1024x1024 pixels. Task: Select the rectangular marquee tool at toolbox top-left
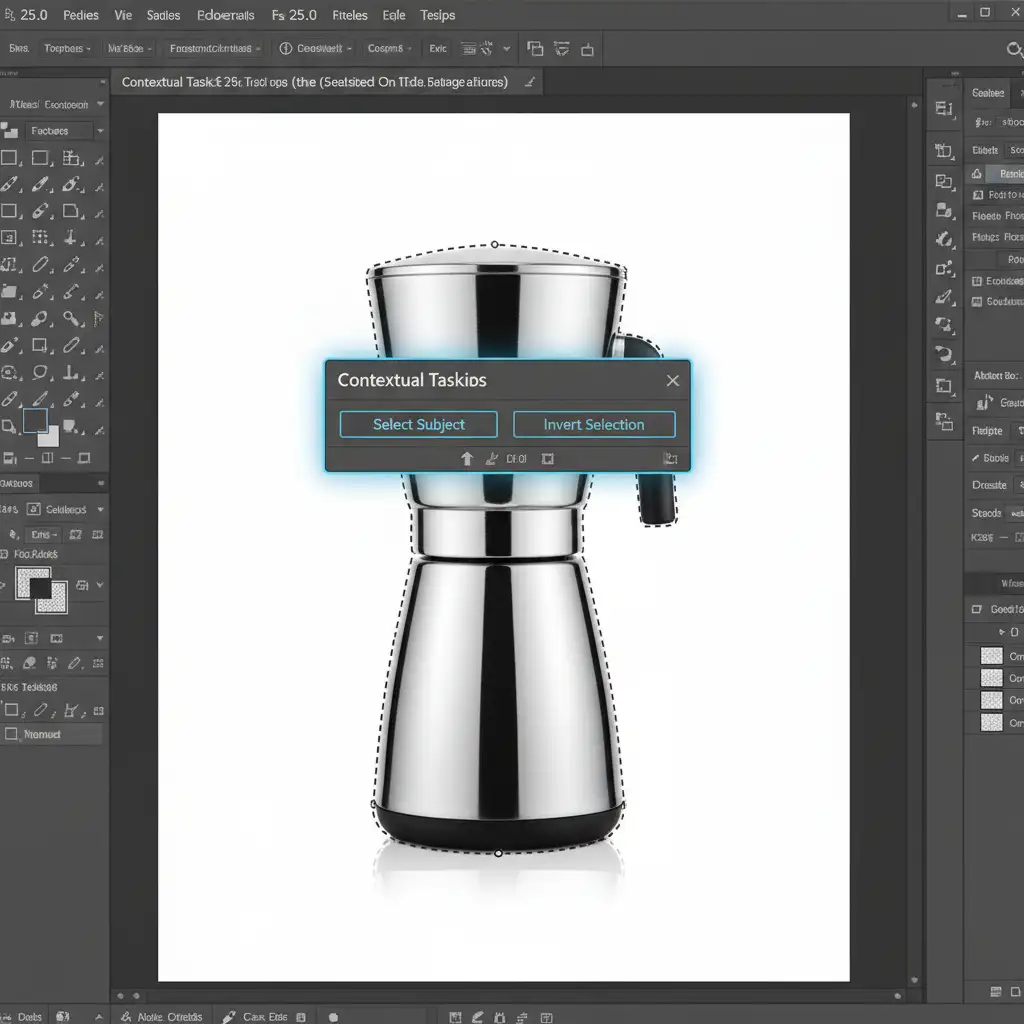[x=10, y=158]
